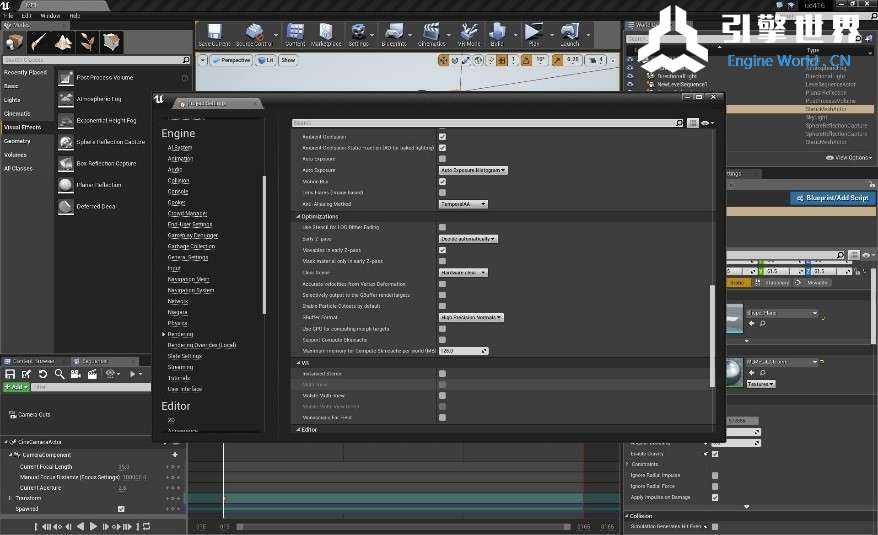Viewport: 878px width, 535px height.
Task: Click the Show viewport button
Action: coord(288,60)
